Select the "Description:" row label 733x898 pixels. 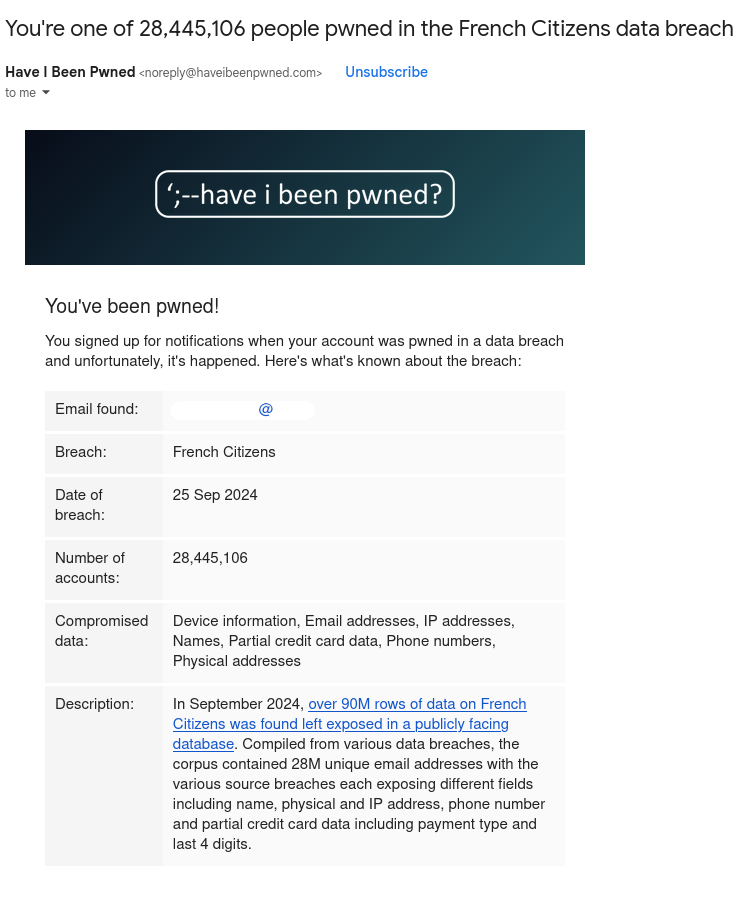[x=94, y=704]
